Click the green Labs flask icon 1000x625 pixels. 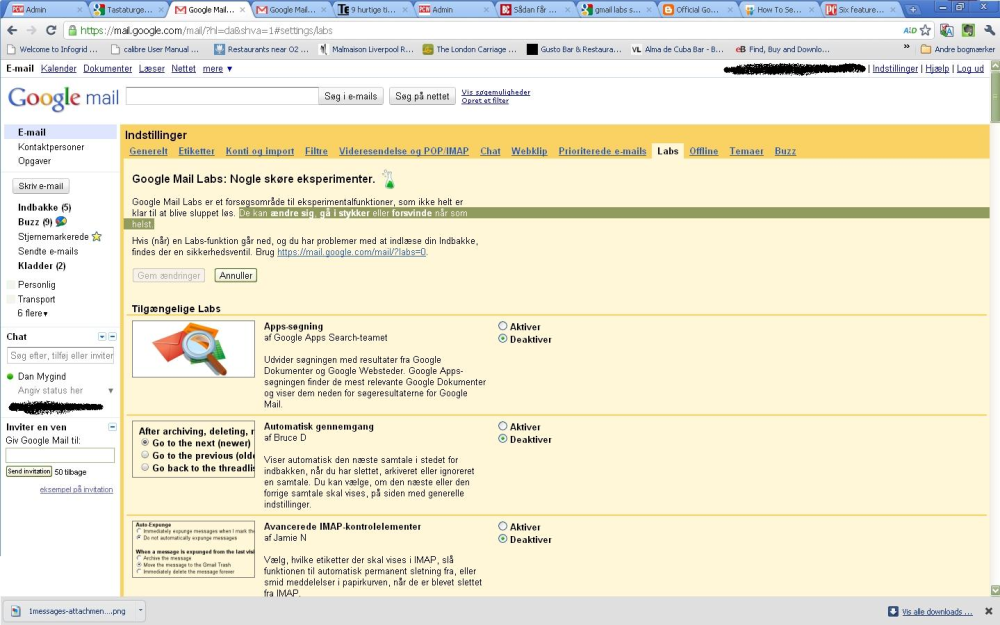[x=388, y=179]
